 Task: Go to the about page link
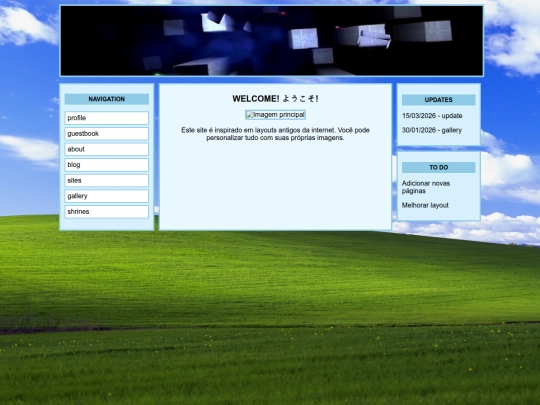coord(106,149)
